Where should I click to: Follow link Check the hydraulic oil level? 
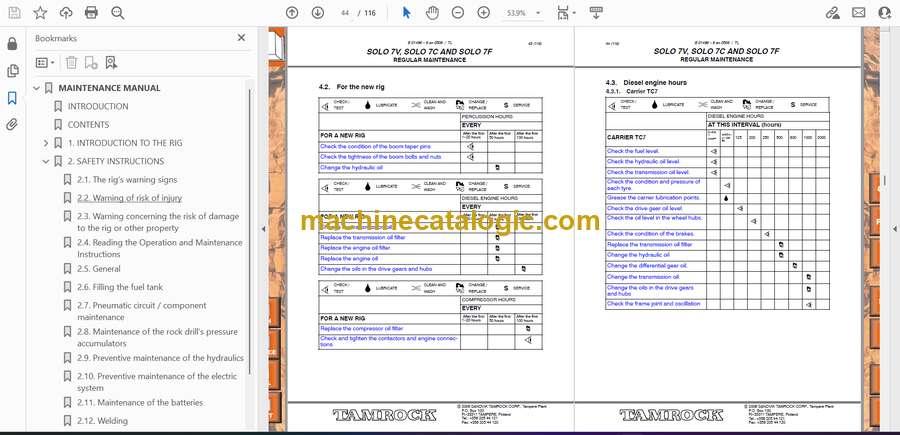(643, 162)
